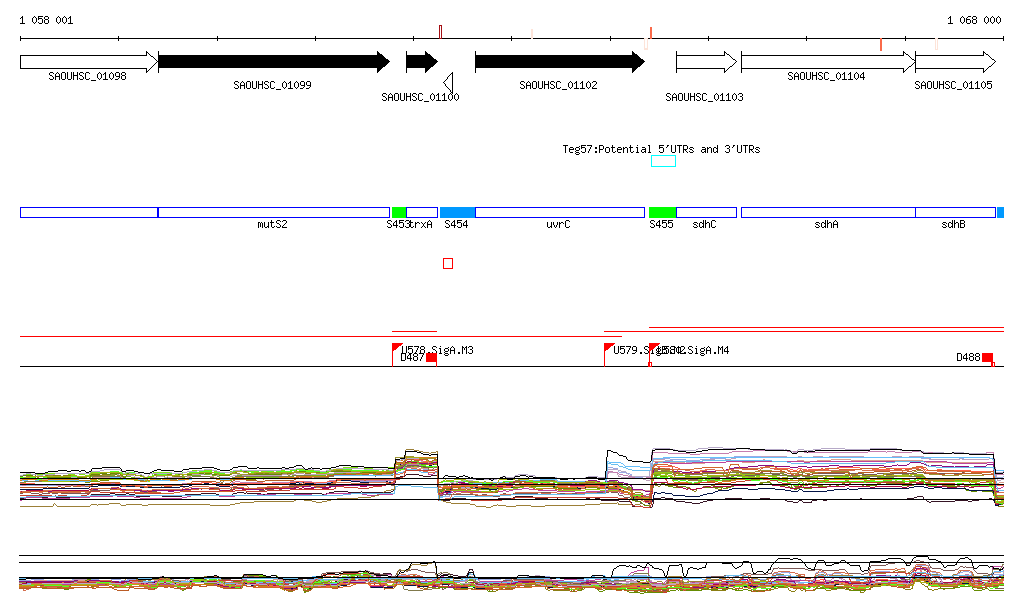Image resolution: width=1024 pixels, height=611 pixels.
Task: Click the sdhC outlined segment
Action: click(x=707, y=212)
